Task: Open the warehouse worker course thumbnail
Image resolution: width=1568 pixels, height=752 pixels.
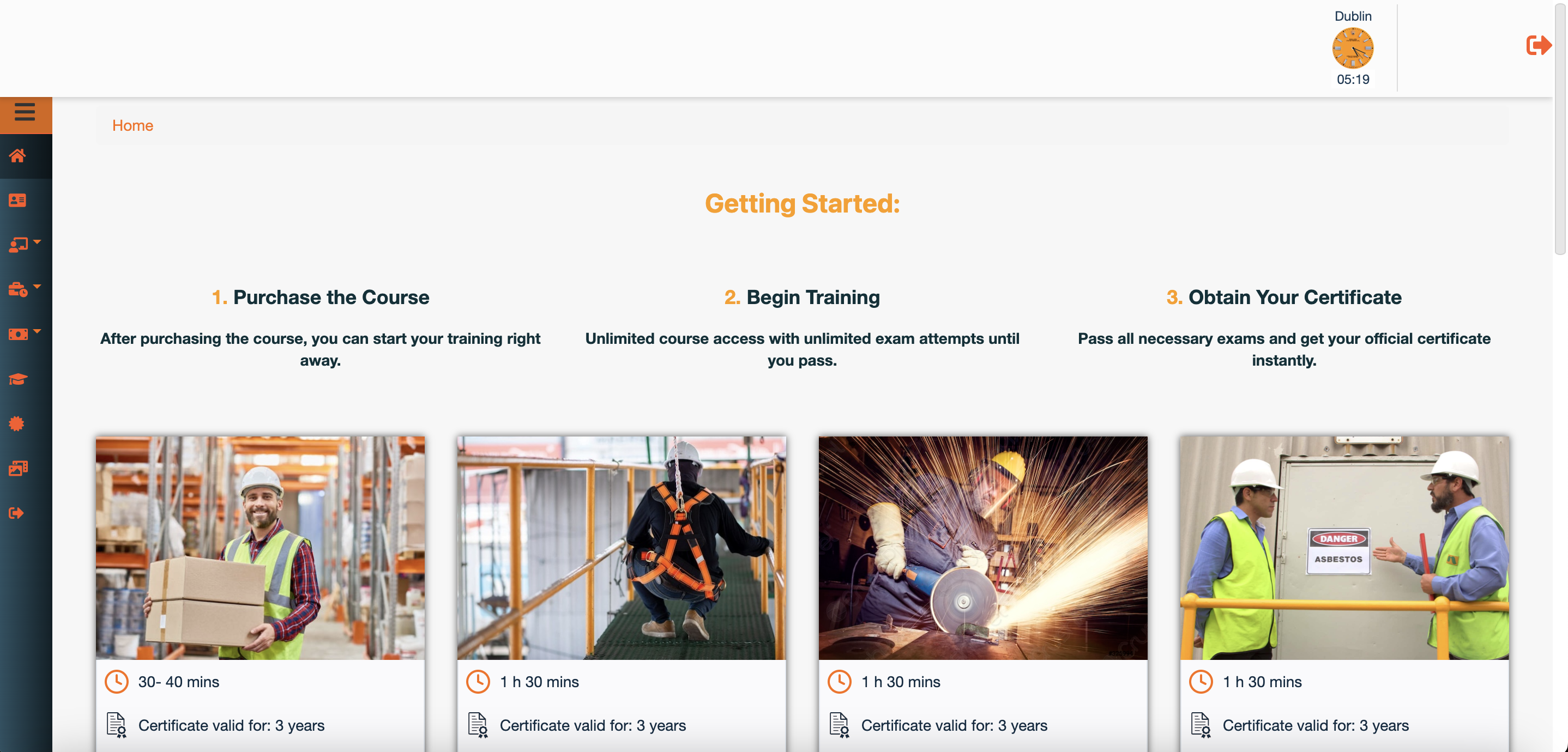Action: 260,547
